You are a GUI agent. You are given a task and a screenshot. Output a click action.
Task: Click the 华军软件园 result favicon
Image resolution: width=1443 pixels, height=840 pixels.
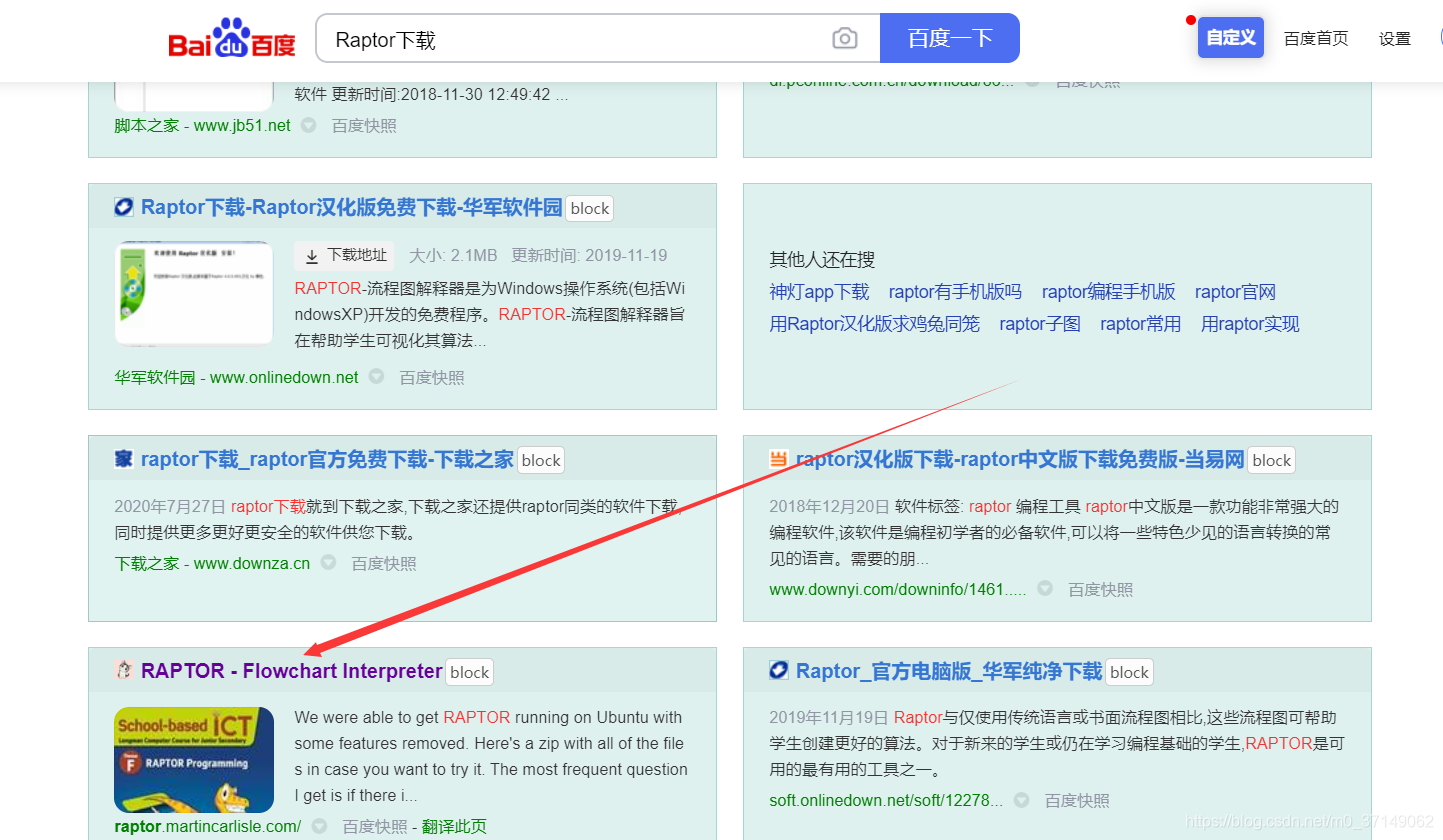click(x=124, y=207)
